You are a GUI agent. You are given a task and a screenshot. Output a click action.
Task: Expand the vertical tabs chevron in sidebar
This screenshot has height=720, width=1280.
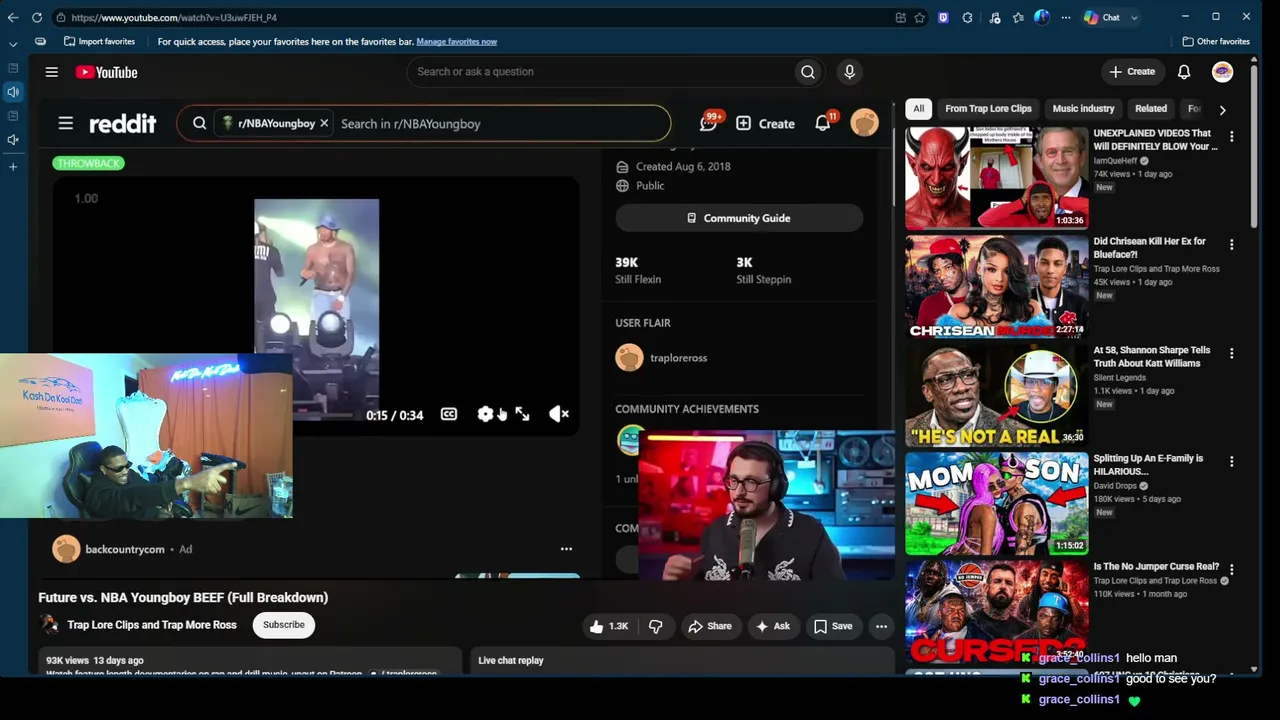tap(13, 44)
